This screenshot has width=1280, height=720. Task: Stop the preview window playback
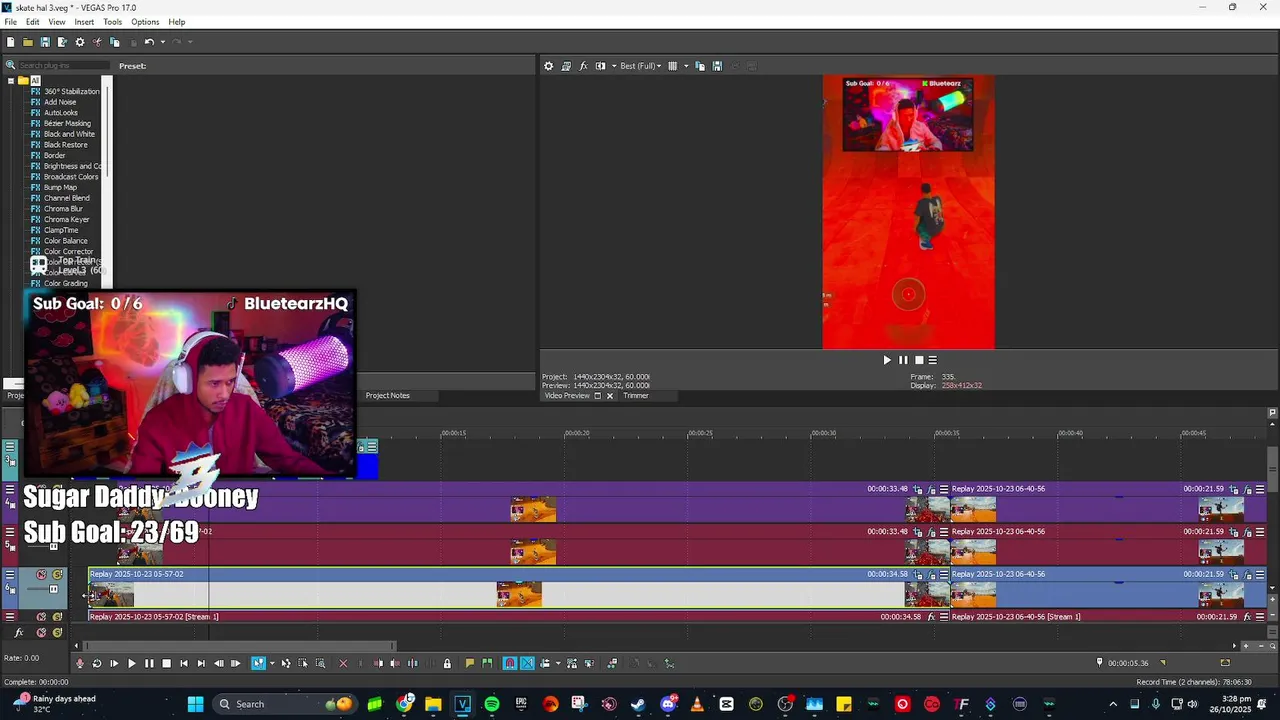(x=919, y=360)
